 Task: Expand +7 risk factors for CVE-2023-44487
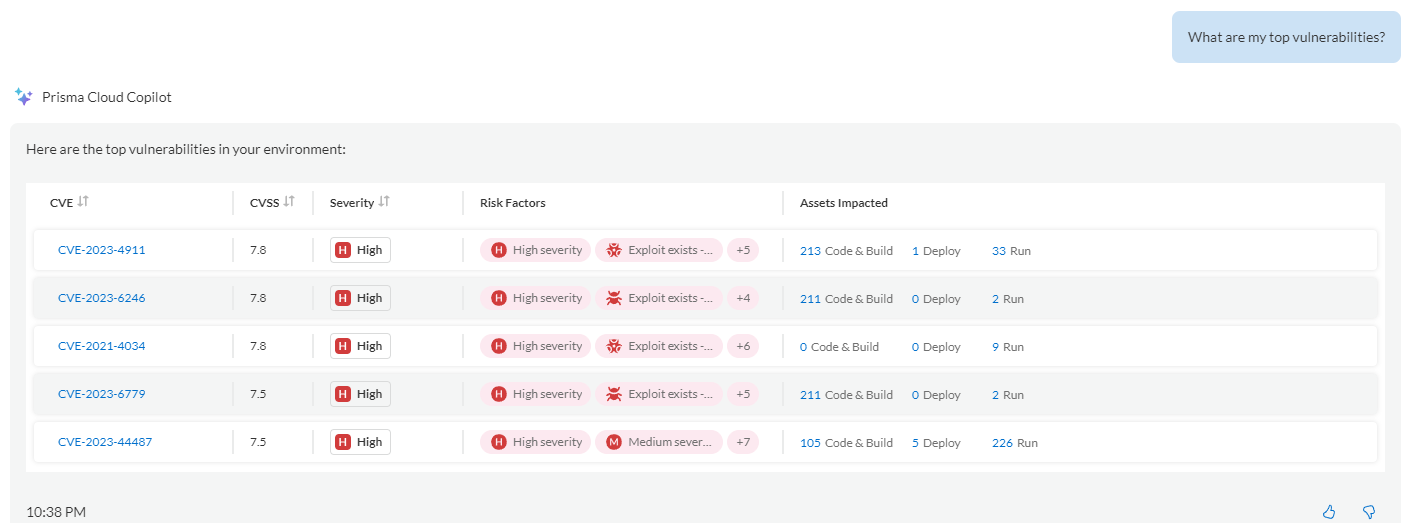(x=743, y=442)
